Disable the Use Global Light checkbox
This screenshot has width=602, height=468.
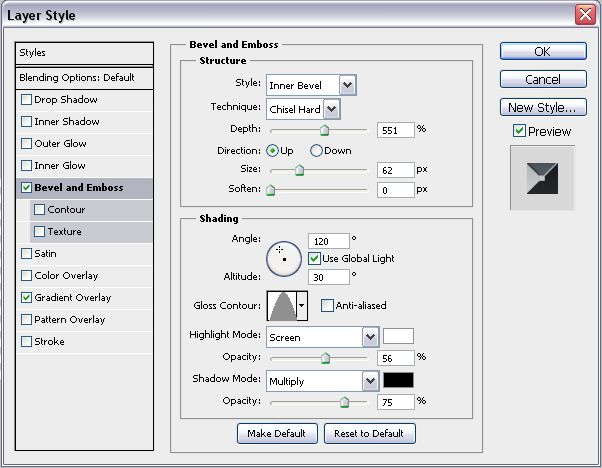315,259
